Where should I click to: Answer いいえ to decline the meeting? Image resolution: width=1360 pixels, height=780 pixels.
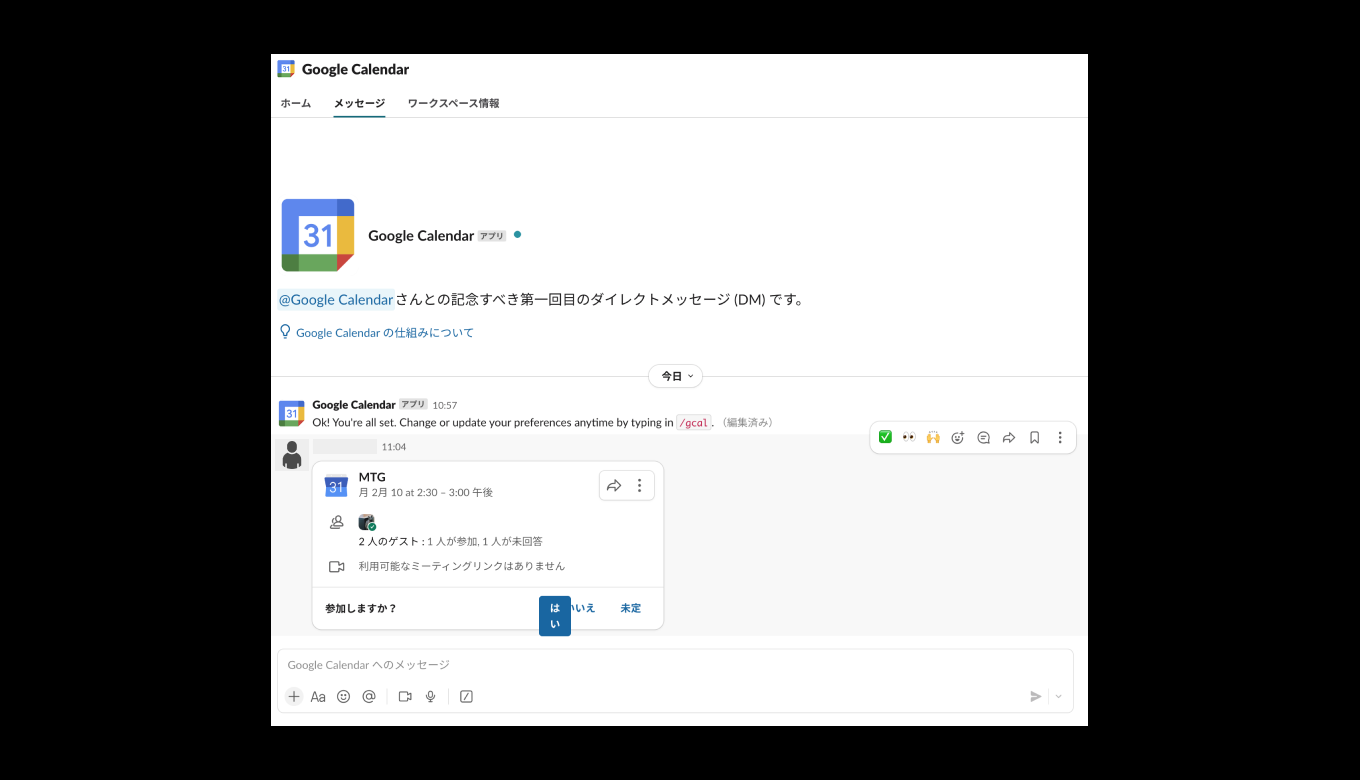[584, 608]
